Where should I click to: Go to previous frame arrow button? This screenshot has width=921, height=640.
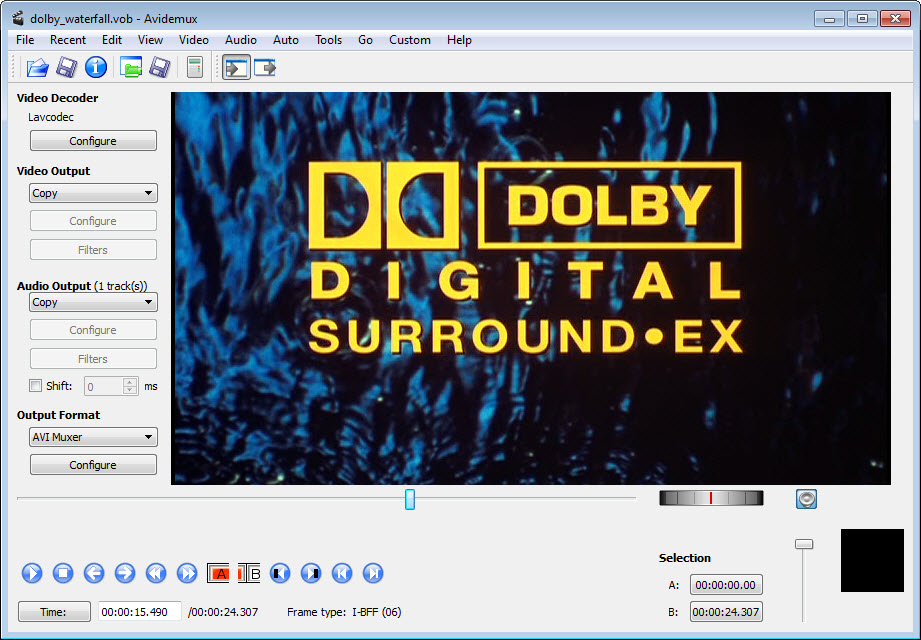pos(94,573)
